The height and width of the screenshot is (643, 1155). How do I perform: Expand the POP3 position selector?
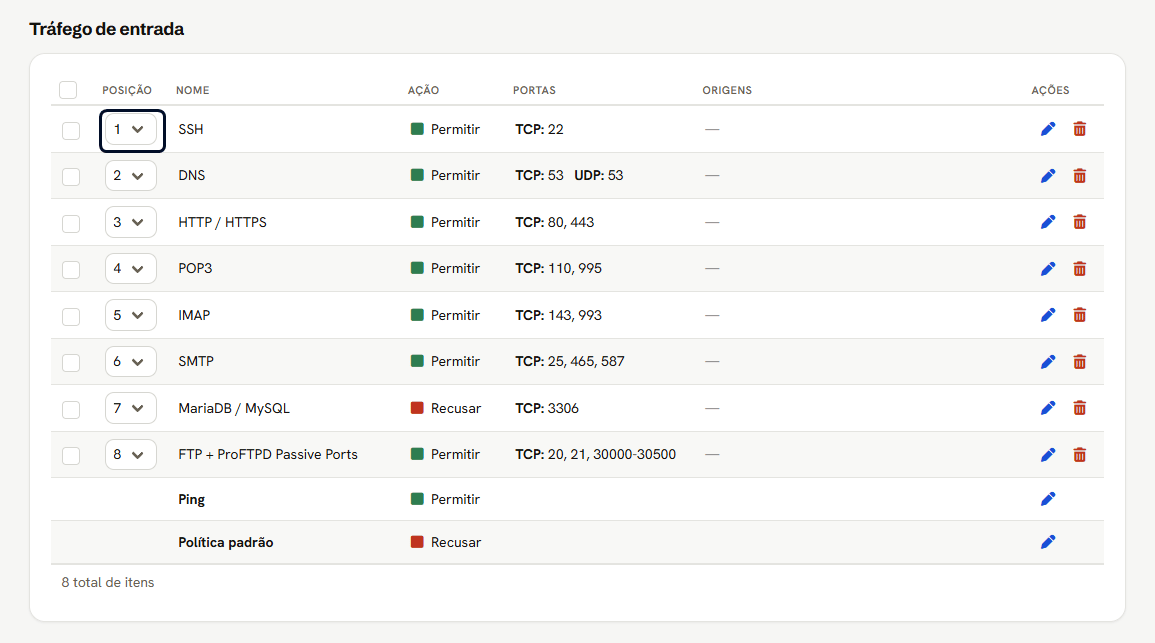[131, 269]
